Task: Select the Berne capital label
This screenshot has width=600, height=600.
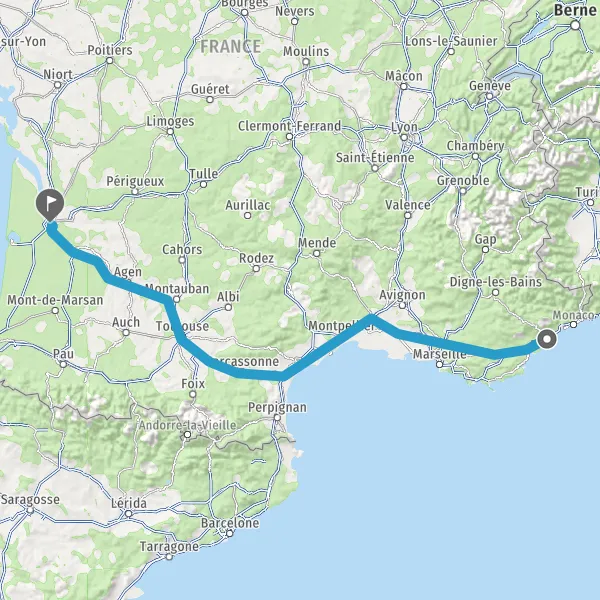Action: point(575,10)
